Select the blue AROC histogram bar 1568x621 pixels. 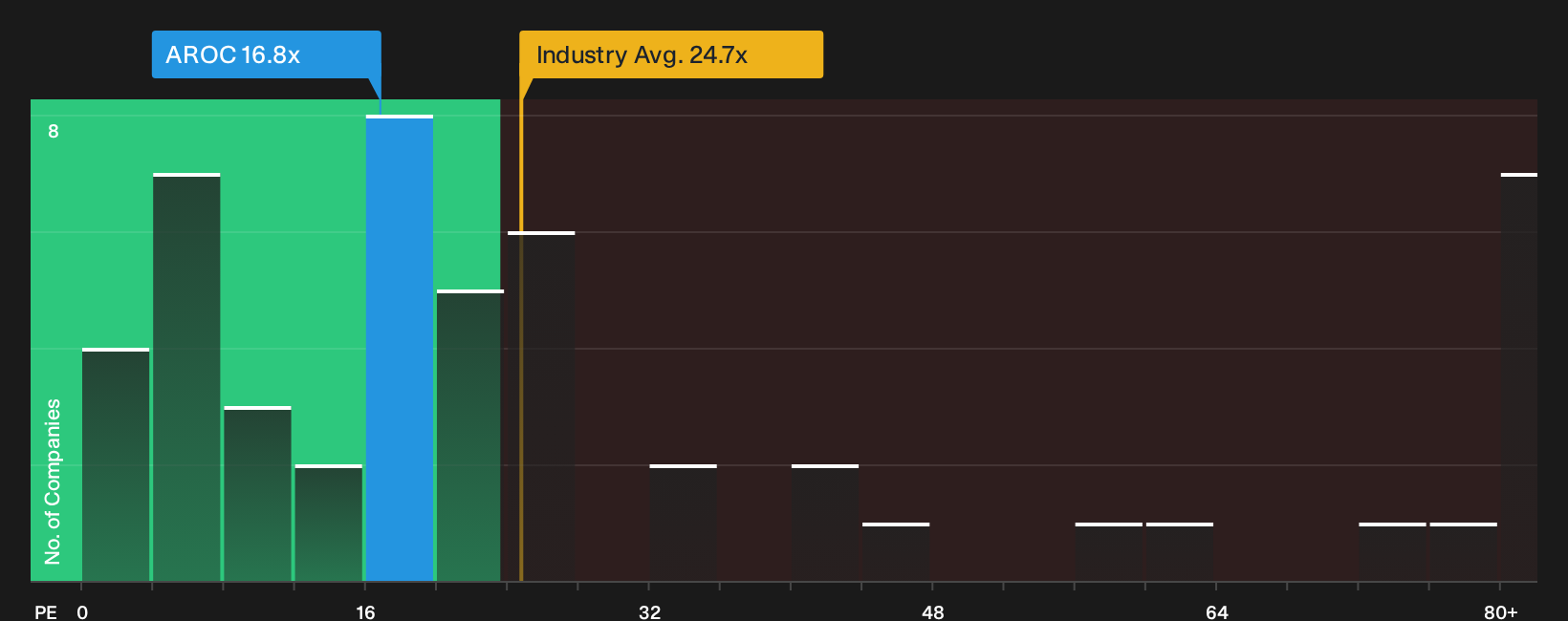[x=400, y=348]
